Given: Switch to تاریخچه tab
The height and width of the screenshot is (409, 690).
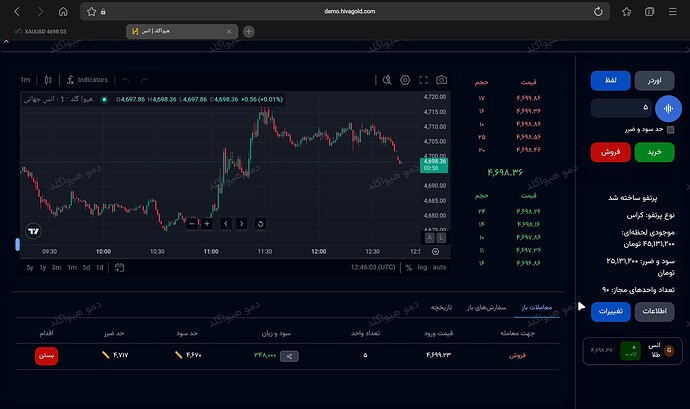Looking at the screenshot, I should coord(441,307).
